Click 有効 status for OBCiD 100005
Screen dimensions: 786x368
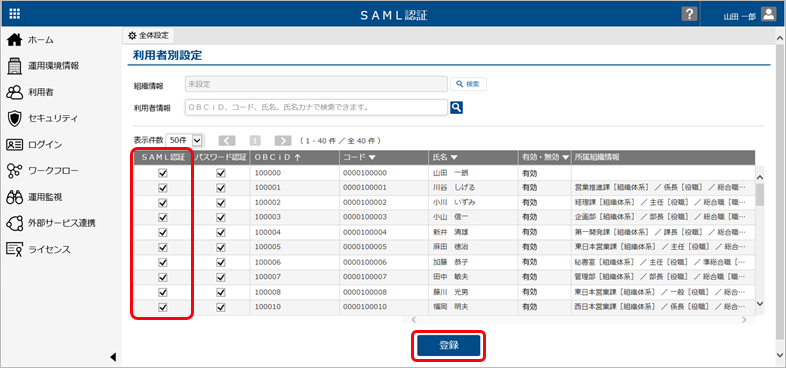pos(529,247)
